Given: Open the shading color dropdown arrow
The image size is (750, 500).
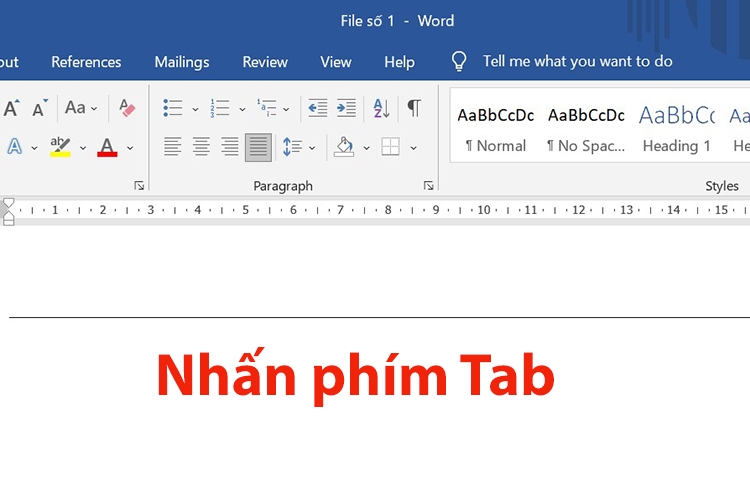Looking at the screenshot, I should click(x=366, y=148).
